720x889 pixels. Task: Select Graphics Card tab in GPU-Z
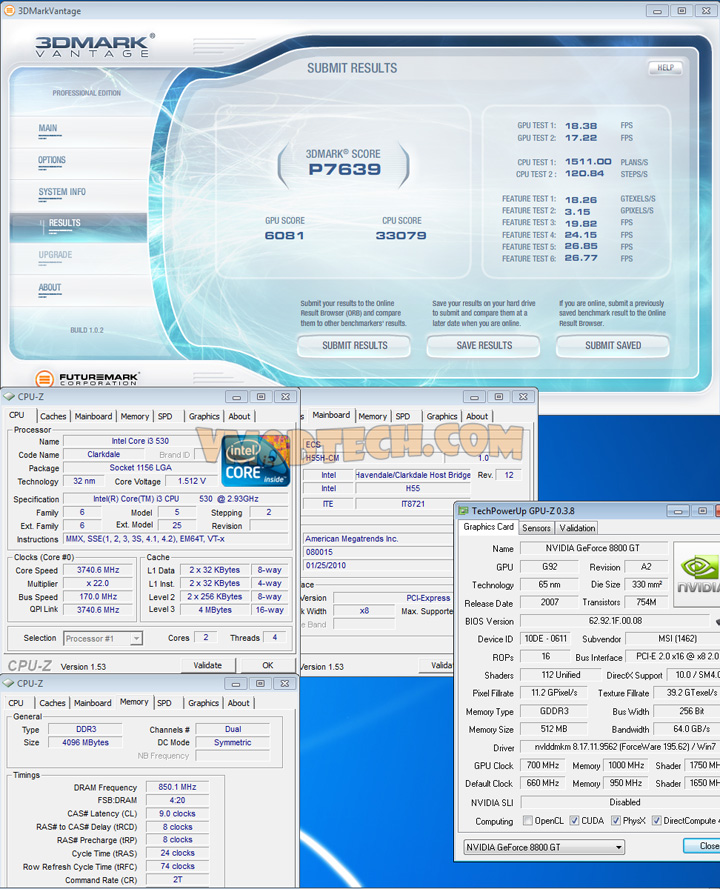point(488,527)
